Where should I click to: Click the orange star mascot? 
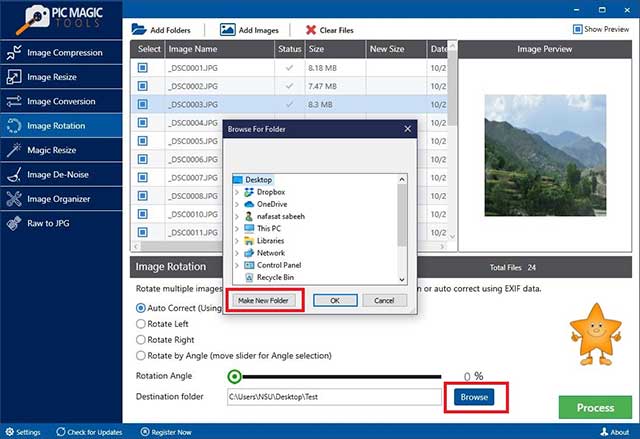point(596,335)
